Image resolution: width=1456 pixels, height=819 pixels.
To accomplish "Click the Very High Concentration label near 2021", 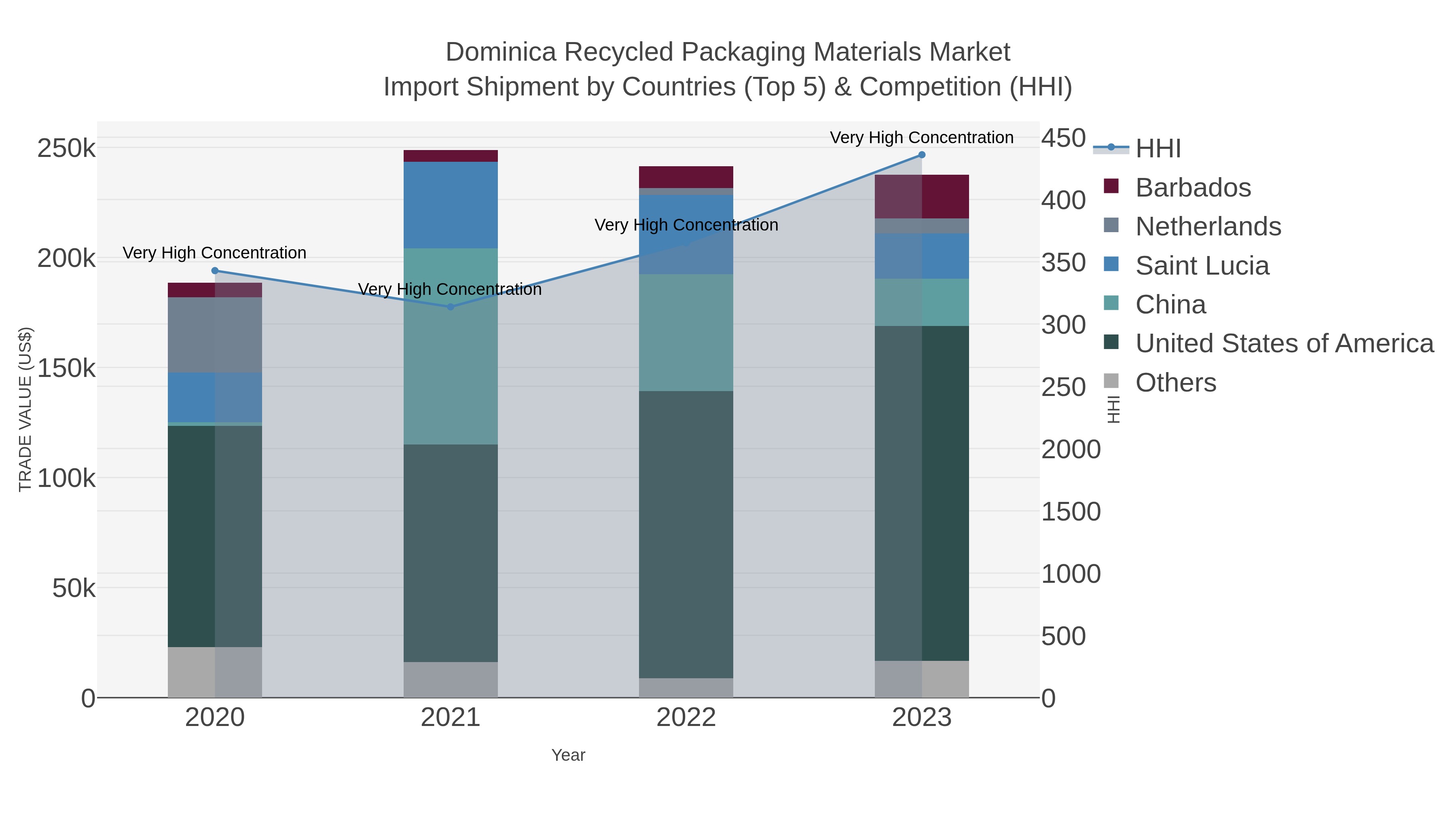I will (451, 289).
